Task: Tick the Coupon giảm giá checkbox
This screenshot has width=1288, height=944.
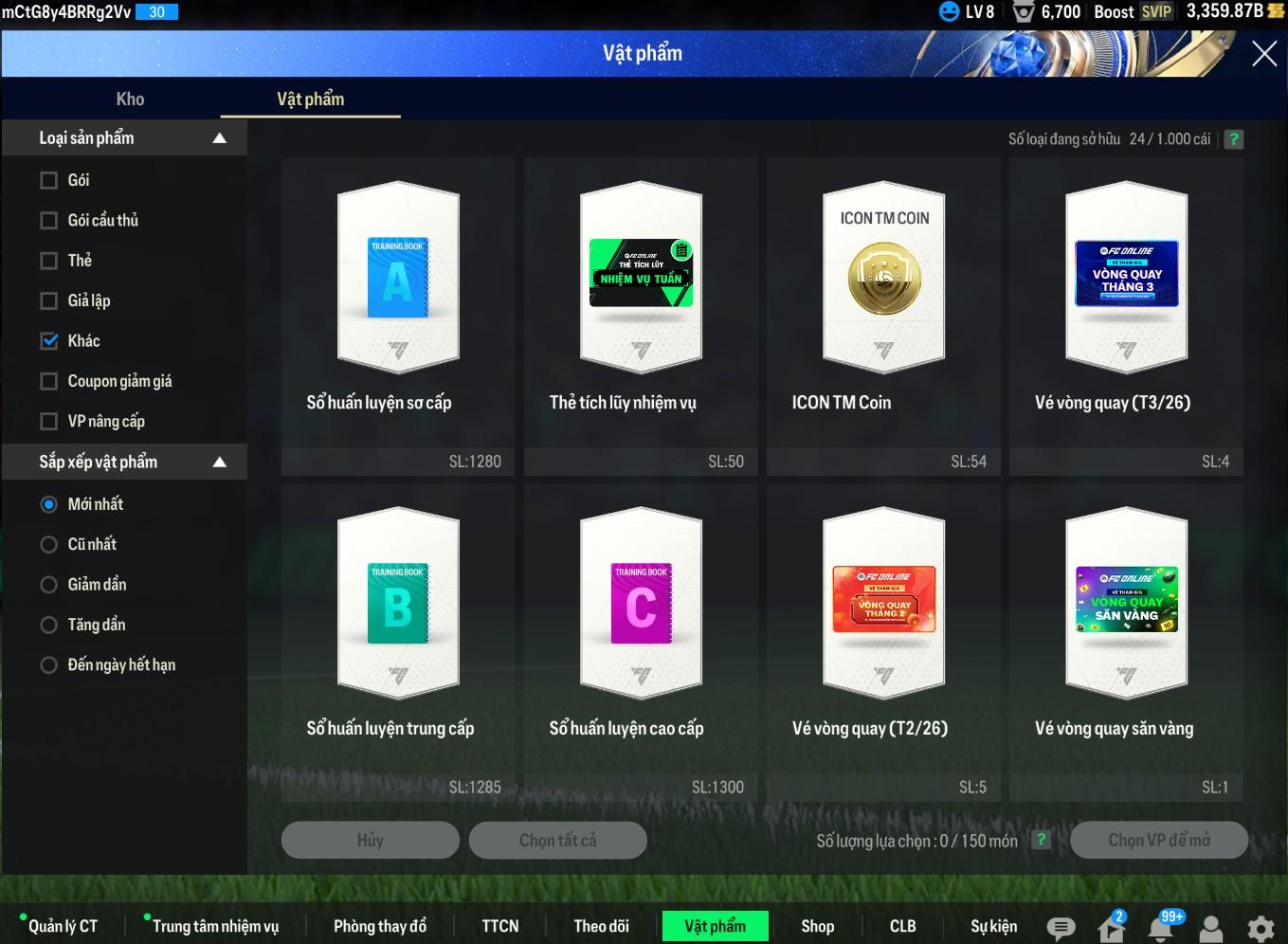Action: point(49,381)
